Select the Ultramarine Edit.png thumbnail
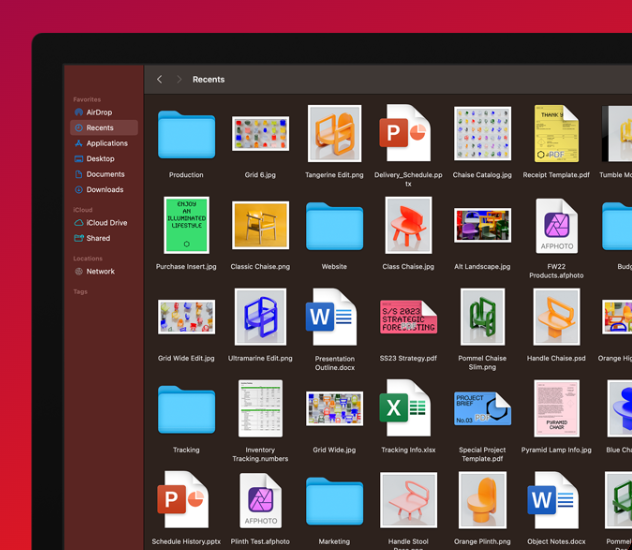This screenshot has width=632, height=550. (260, 317)
